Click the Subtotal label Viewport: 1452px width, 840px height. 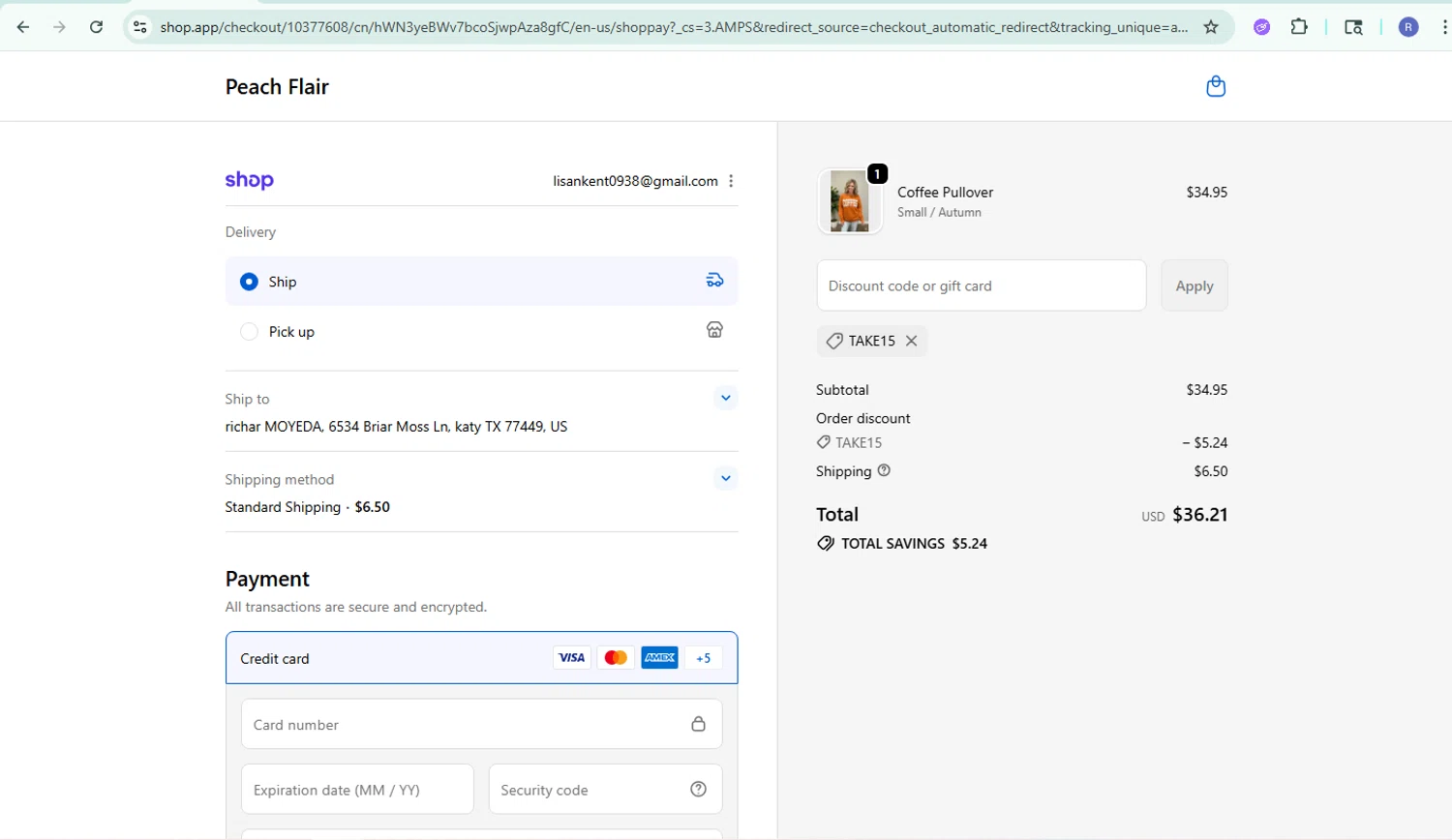[x=842, y=390]
